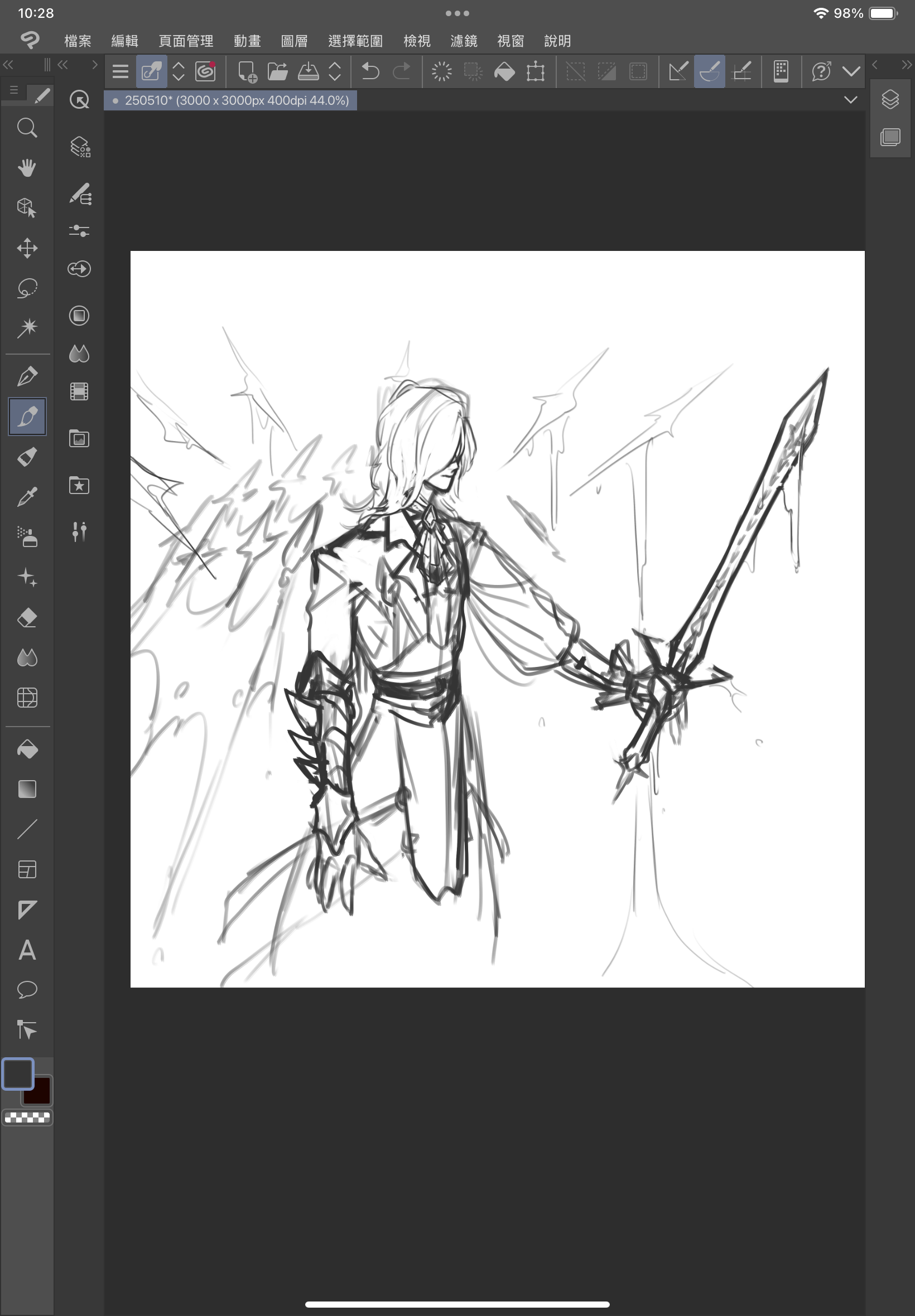This screenshot has height=1316, width=915.
Task: Open the 頁面管理 menu
Action: click(x=186, y=41)
